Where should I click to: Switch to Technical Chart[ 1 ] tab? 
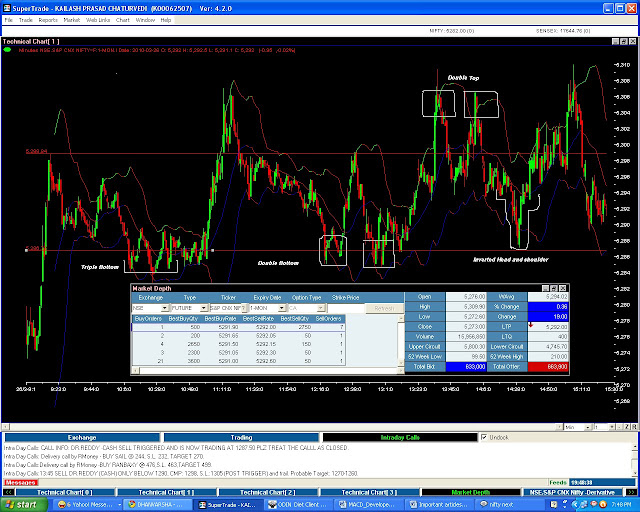tap(167, 492)
